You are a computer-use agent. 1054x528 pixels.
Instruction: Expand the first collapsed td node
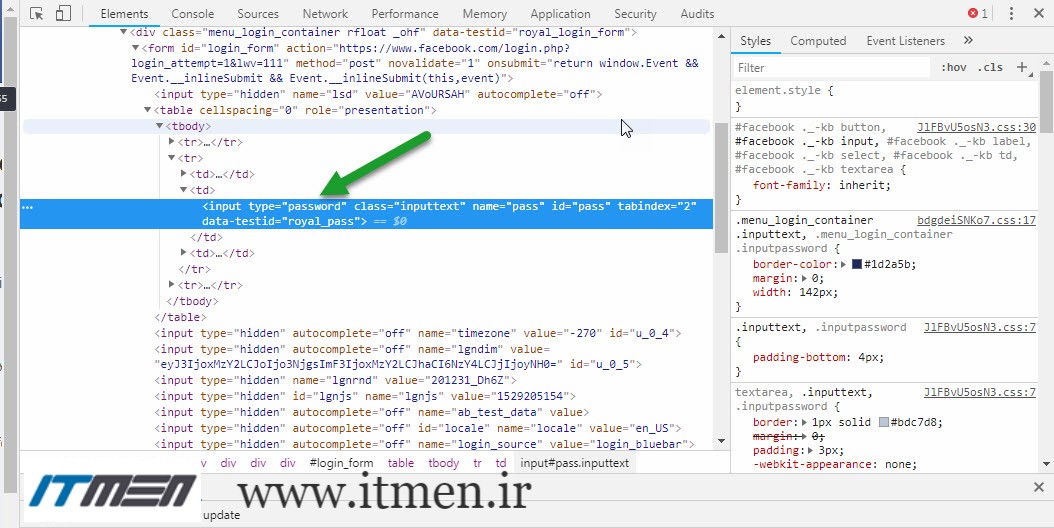click(x=184, y=174)
